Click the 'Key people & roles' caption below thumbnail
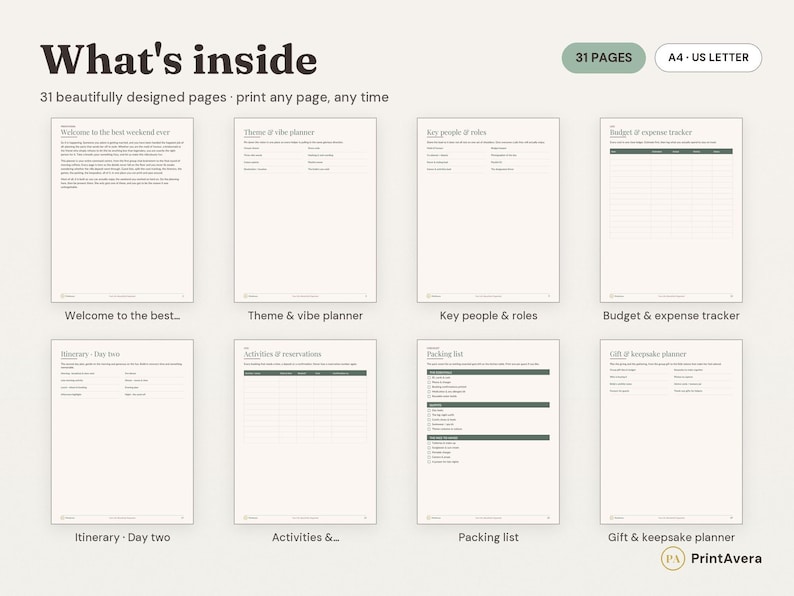The width and height of the screenshot is (794, 596). click(x=488, y=315)
